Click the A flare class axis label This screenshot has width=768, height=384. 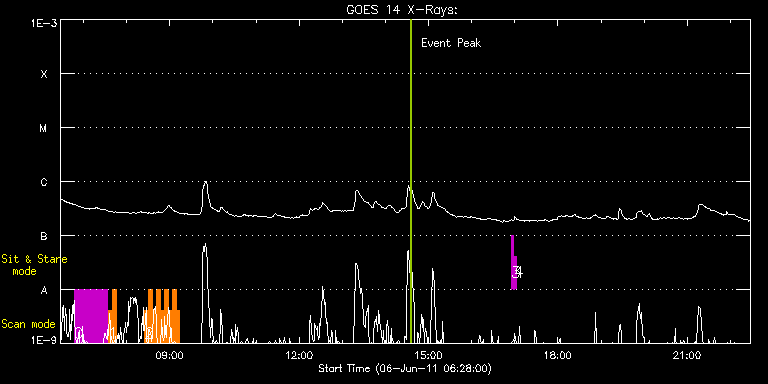point(44,290)
